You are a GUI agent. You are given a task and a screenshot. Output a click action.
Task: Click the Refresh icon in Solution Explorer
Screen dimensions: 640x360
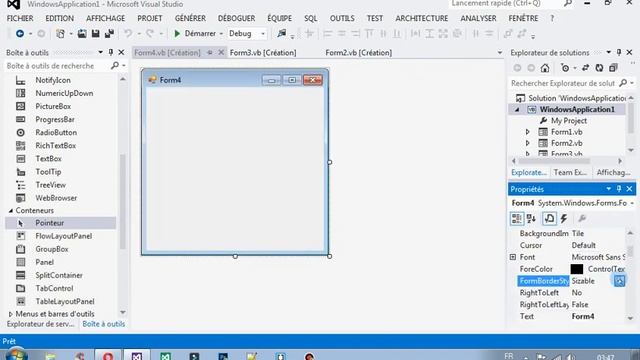(x=599, y=68)
